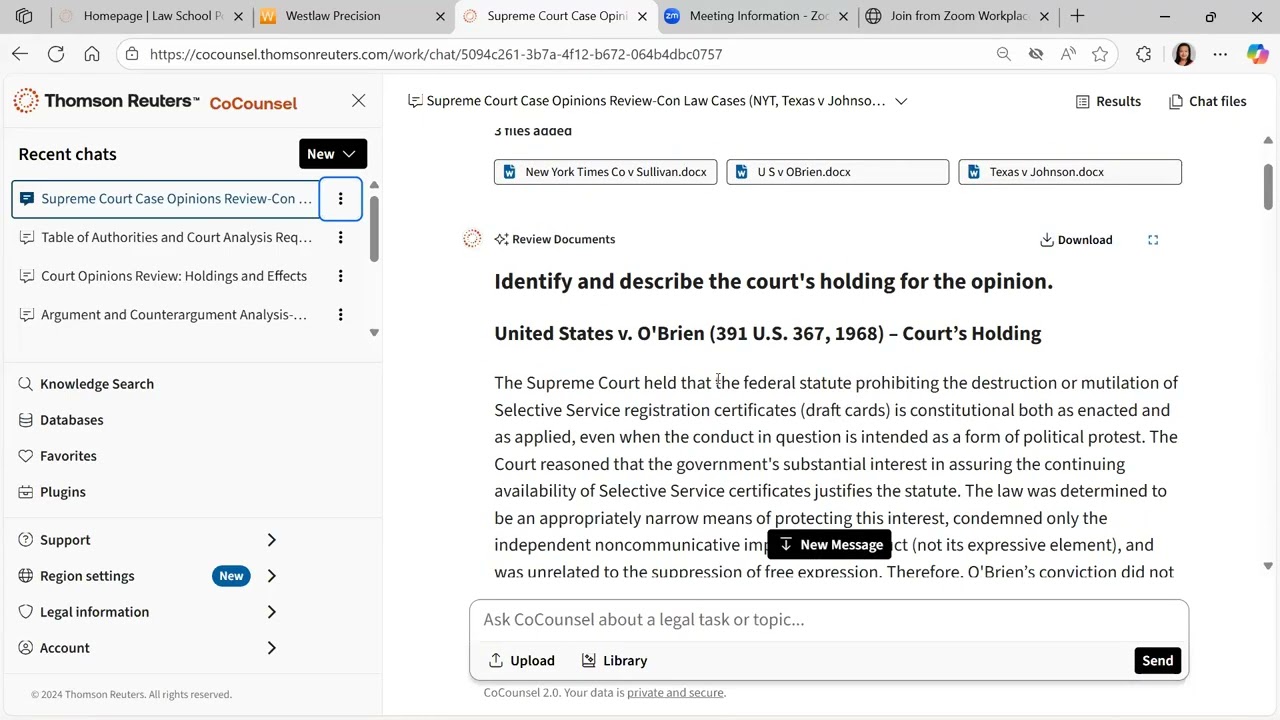Click the Ask CoCounsel input field
Screen dimensions: 1280x720
click(828, 620)
